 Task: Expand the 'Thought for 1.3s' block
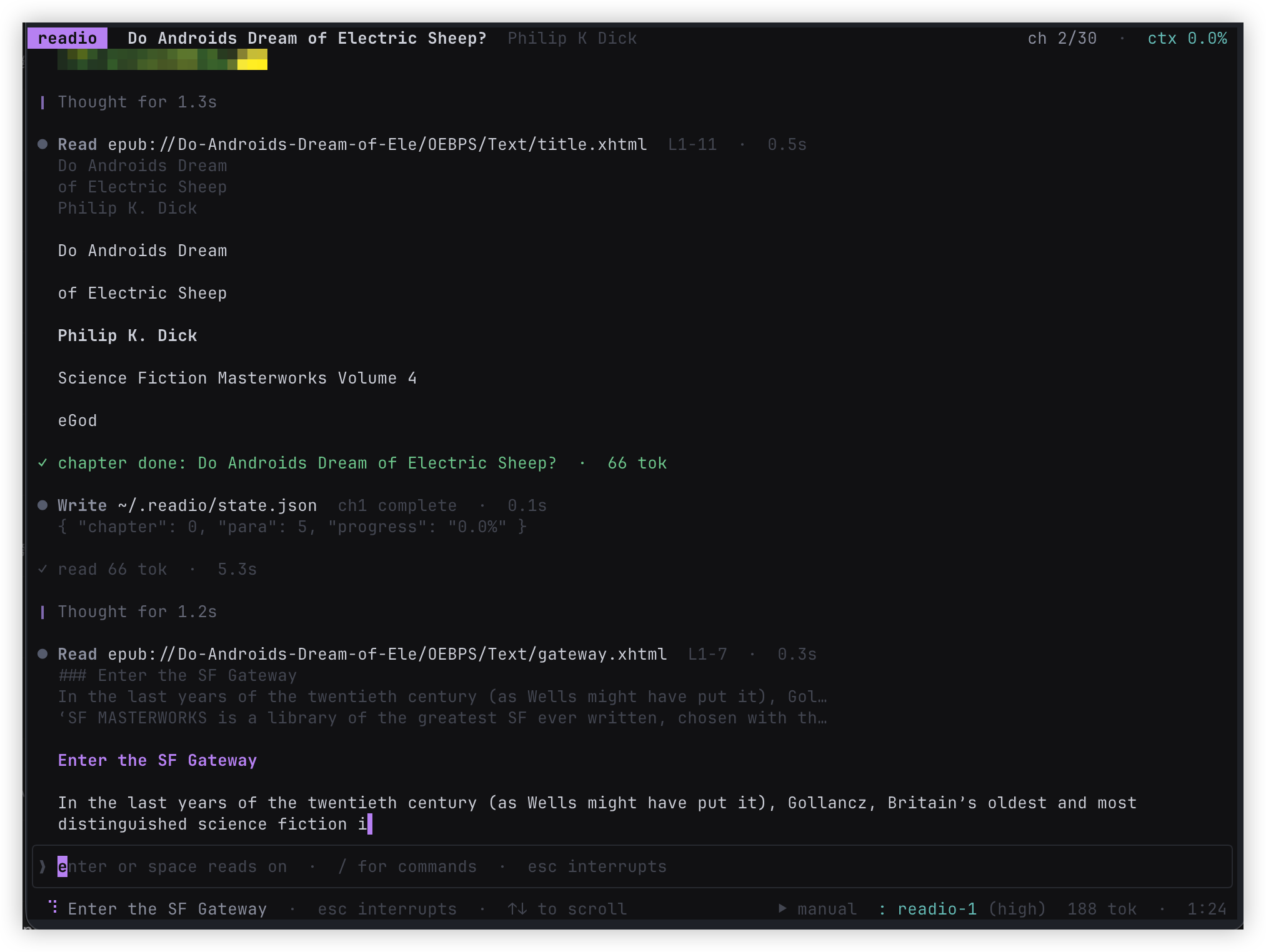click(x=137, y=102)
